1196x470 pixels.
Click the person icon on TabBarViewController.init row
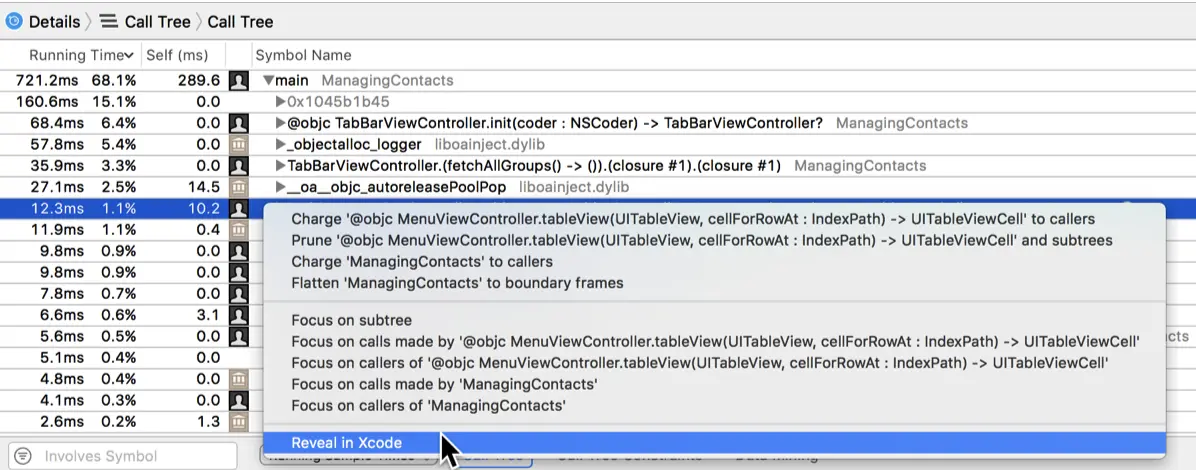point(239,123)
